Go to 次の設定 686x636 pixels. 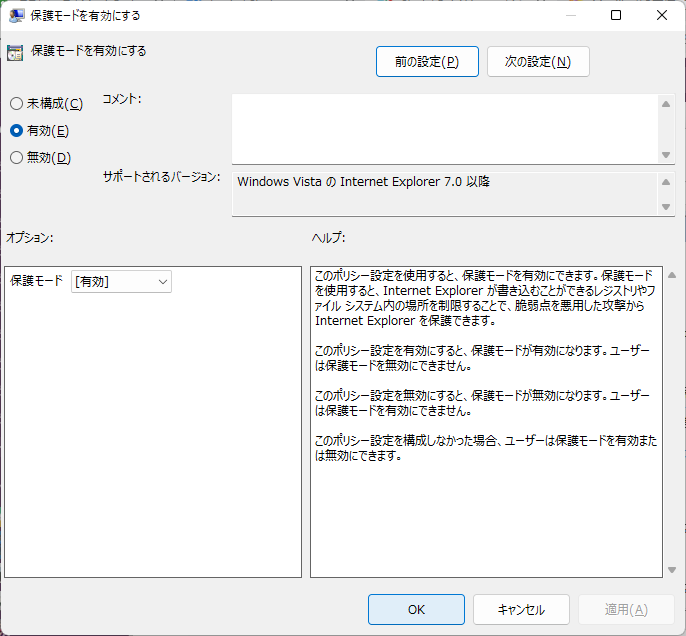click(538, 62)
